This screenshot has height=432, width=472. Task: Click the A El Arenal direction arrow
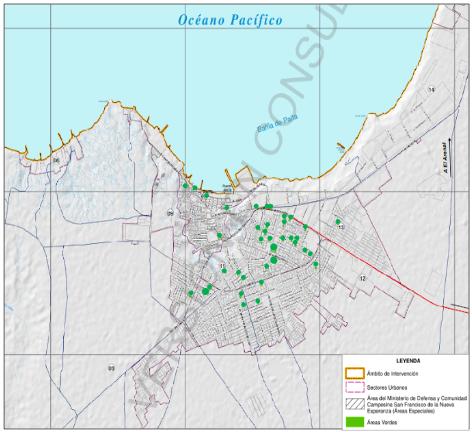[450, 157]
